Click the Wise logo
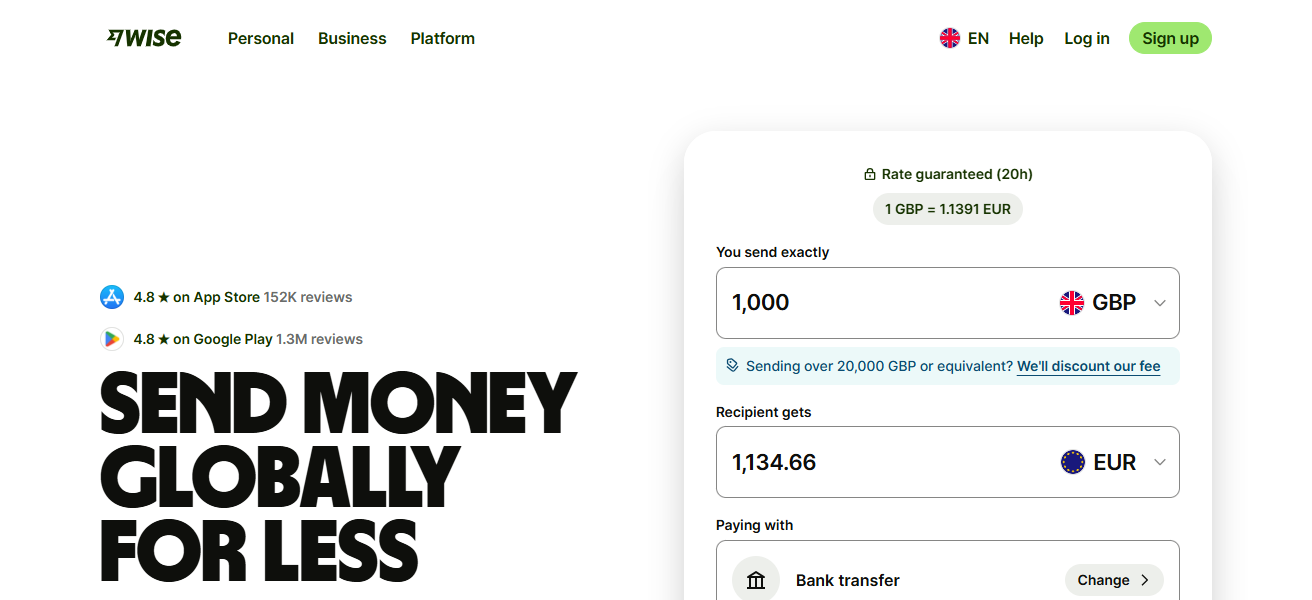The height and width of the screenshot is (600, 1312). (143, 37)
